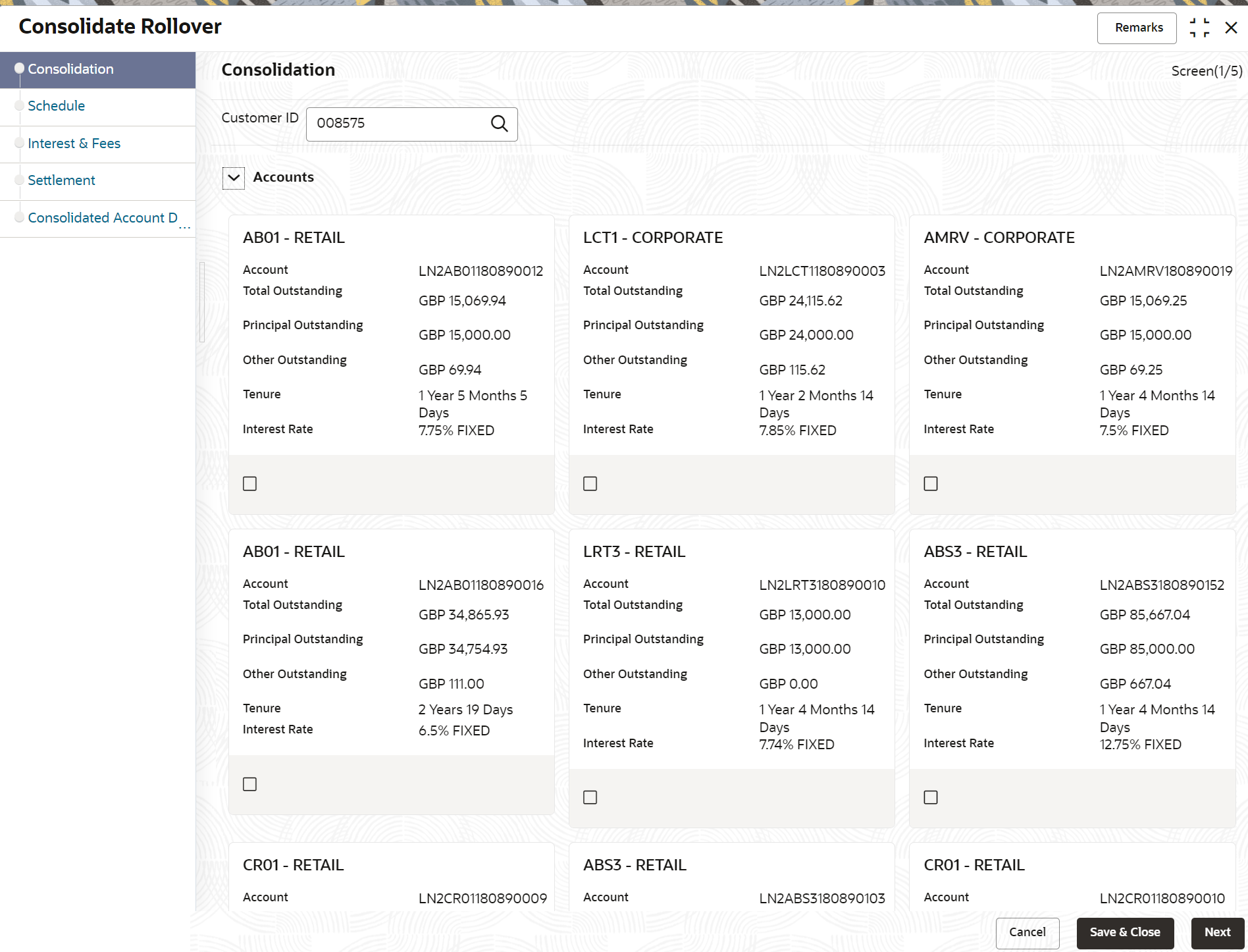Click account number LN2AB01180890012
1248x952 pixels.
tap(481, 271)
